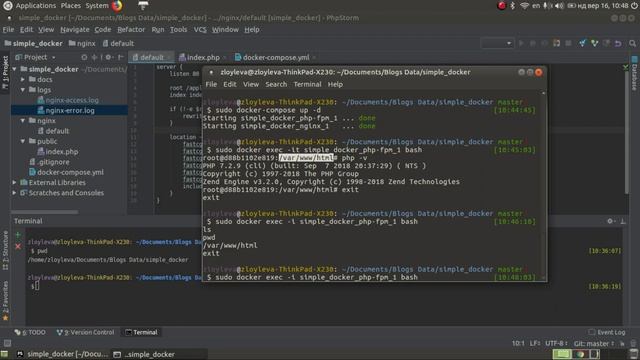Click the Bluetooth icon in system tray
The image size is (640, 360).
pos(513,6)
